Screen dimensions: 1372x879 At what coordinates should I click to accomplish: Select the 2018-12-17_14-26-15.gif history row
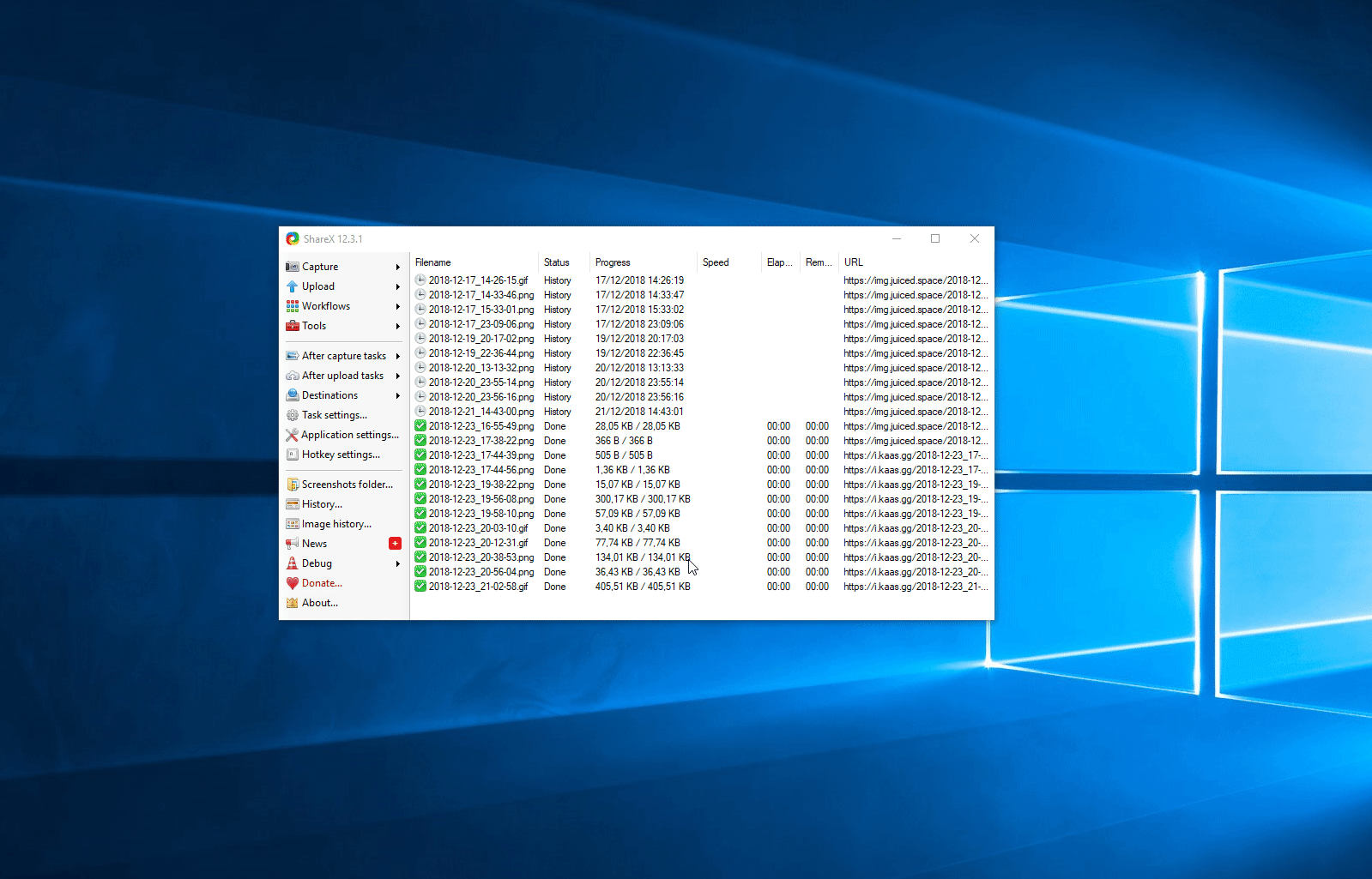pos(478,280)
